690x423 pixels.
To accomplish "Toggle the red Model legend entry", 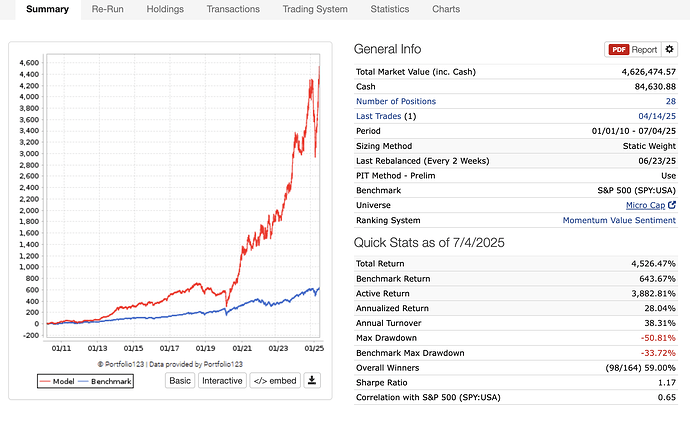I will 58,381.
